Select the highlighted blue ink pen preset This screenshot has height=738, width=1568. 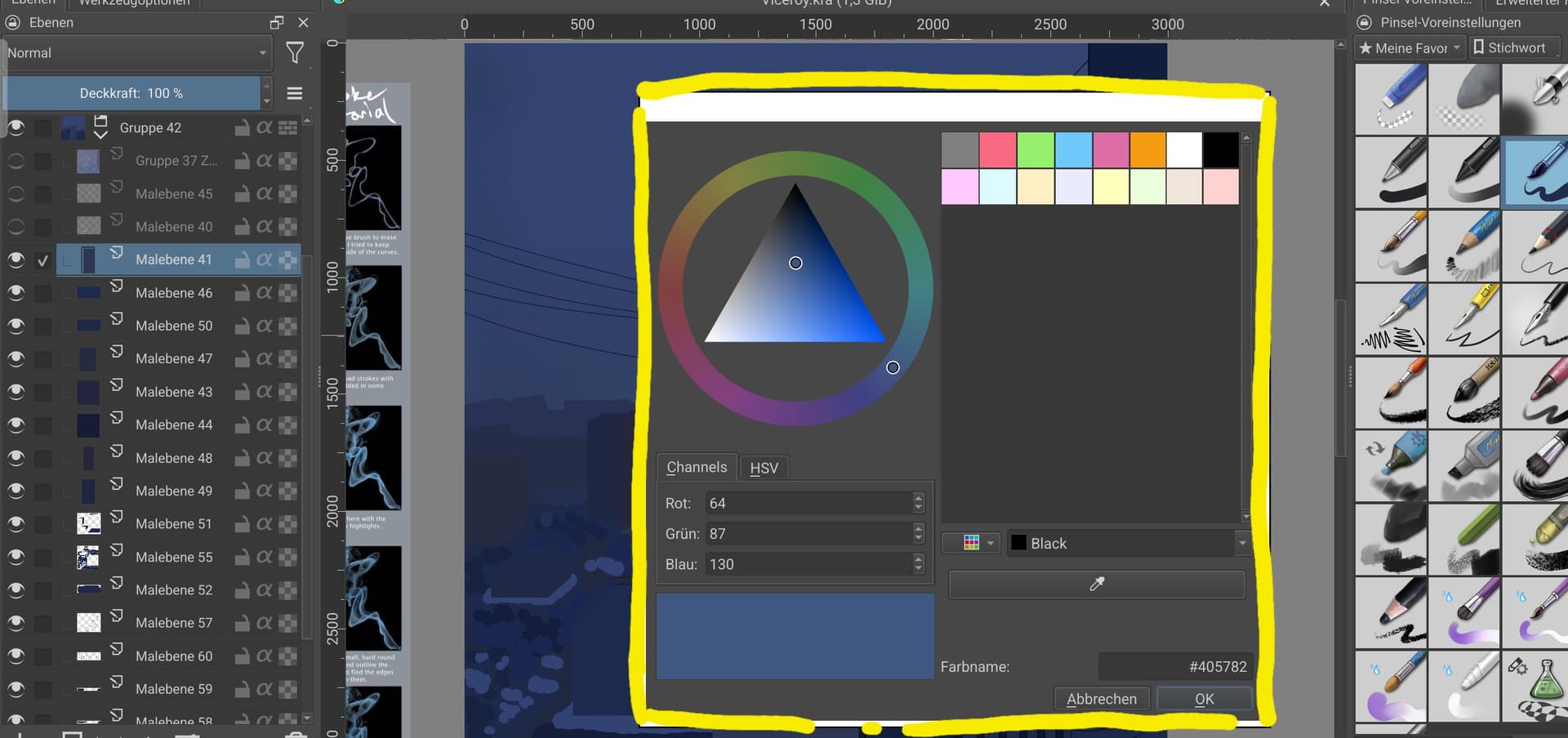[x=1536, y=172]
